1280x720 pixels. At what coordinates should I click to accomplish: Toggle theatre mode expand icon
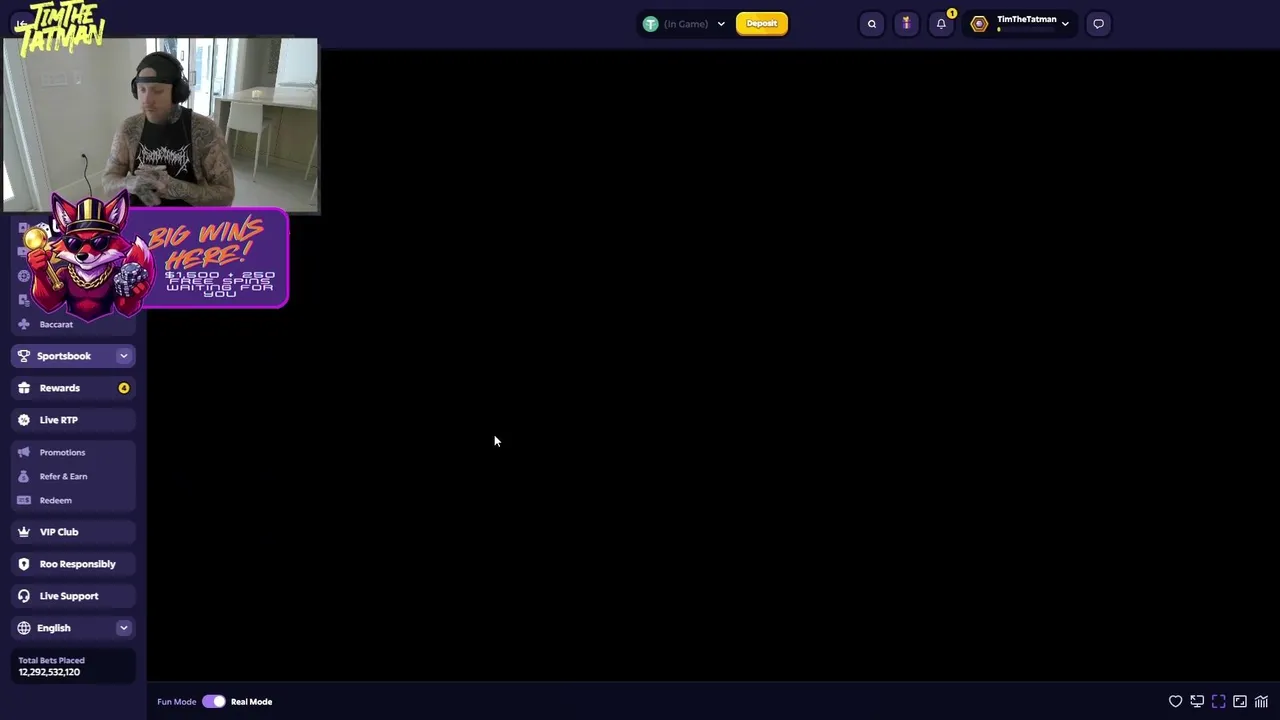pos(1240,702)
